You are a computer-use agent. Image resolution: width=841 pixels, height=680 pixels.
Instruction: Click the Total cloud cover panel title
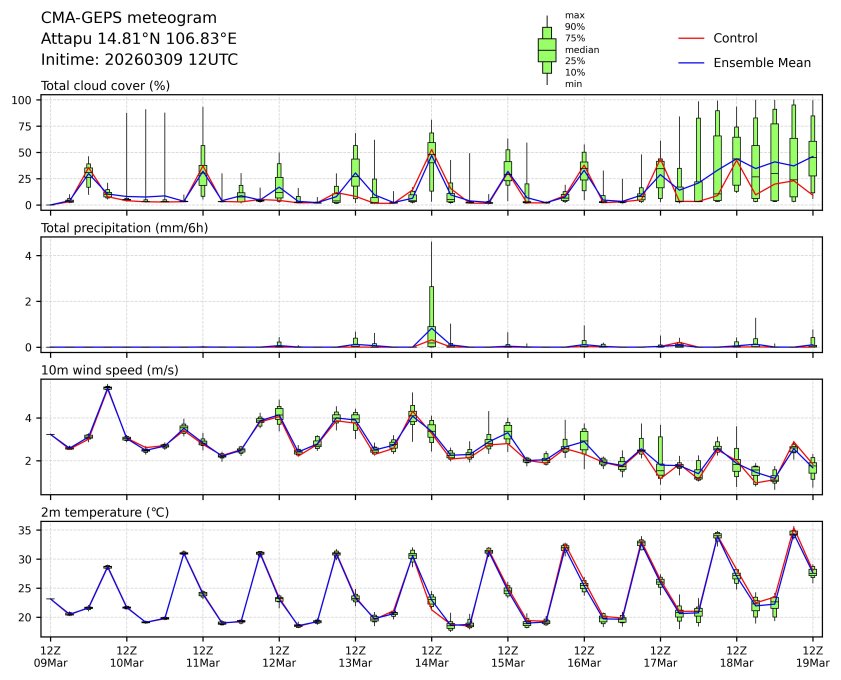pyautogui.click(x=105, y=86)
